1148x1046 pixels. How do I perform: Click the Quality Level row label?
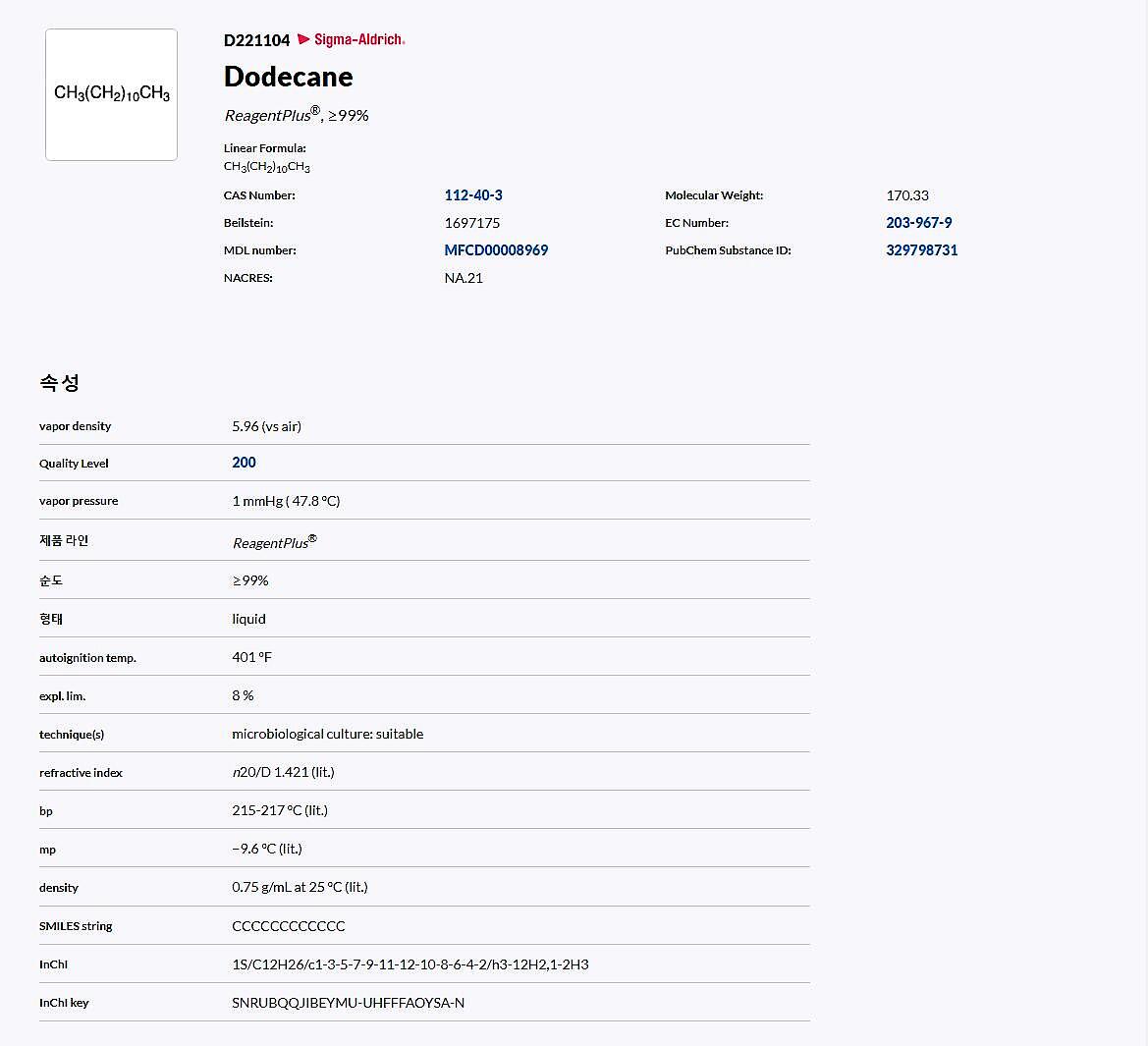click(x=74, y=464)
